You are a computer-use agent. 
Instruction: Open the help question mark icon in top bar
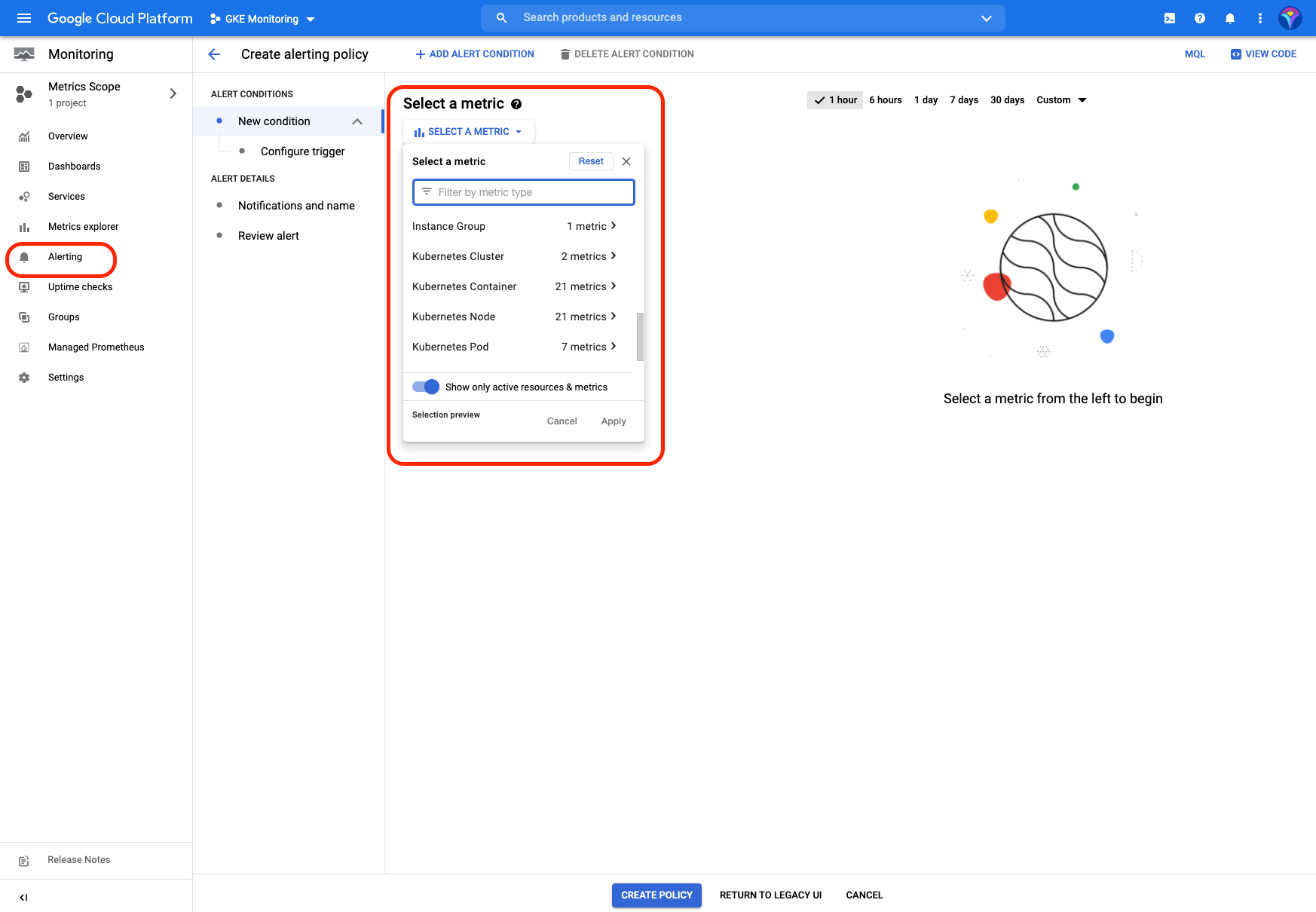point(1200,18)
